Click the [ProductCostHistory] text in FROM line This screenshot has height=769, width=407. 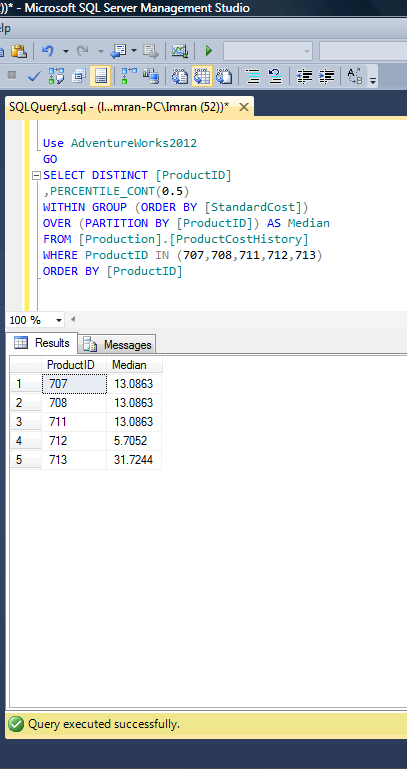240,239
